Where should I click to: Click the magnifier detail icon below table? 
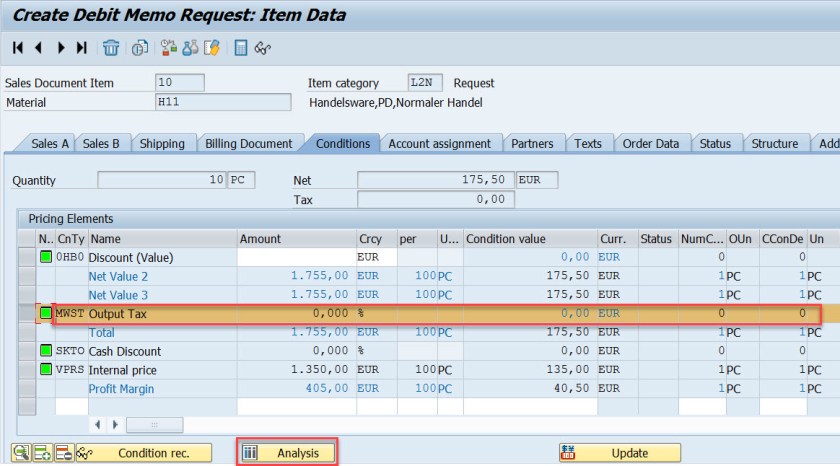click(21, 453)
